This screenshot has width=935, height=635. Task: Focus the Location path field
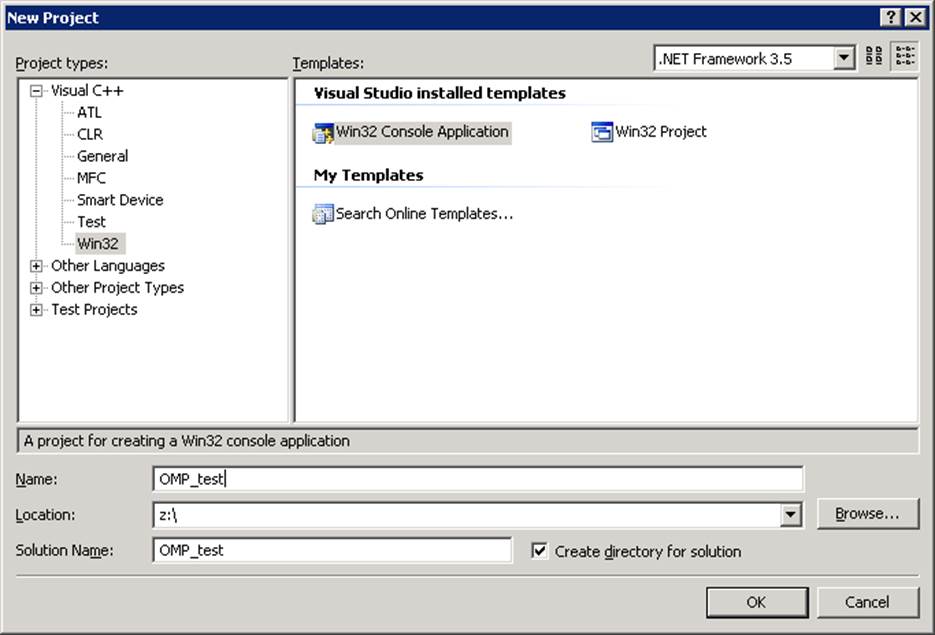pyautogui.click(x=467, y=515)
